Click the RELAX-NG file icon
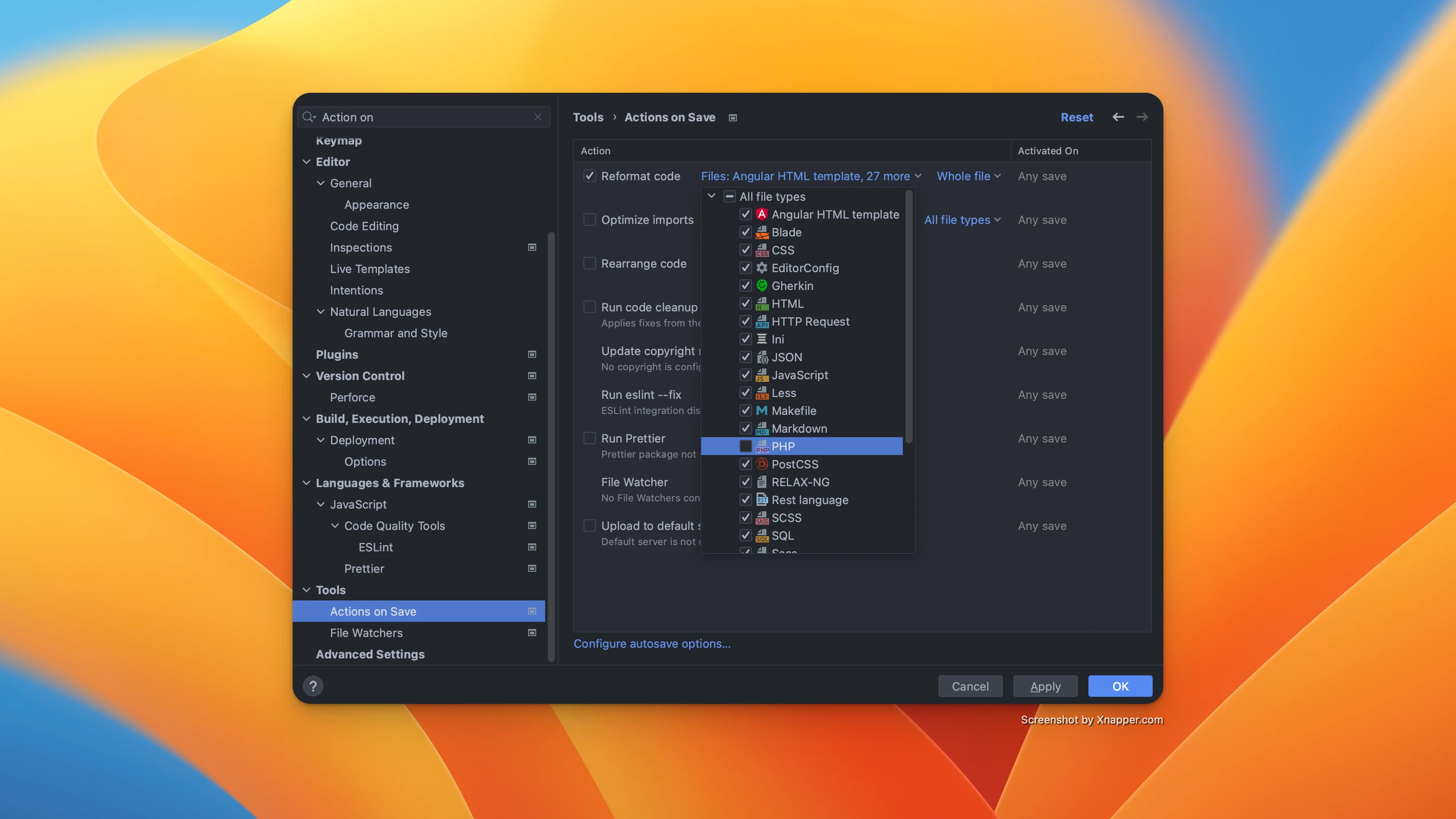 tap(762, 482)
